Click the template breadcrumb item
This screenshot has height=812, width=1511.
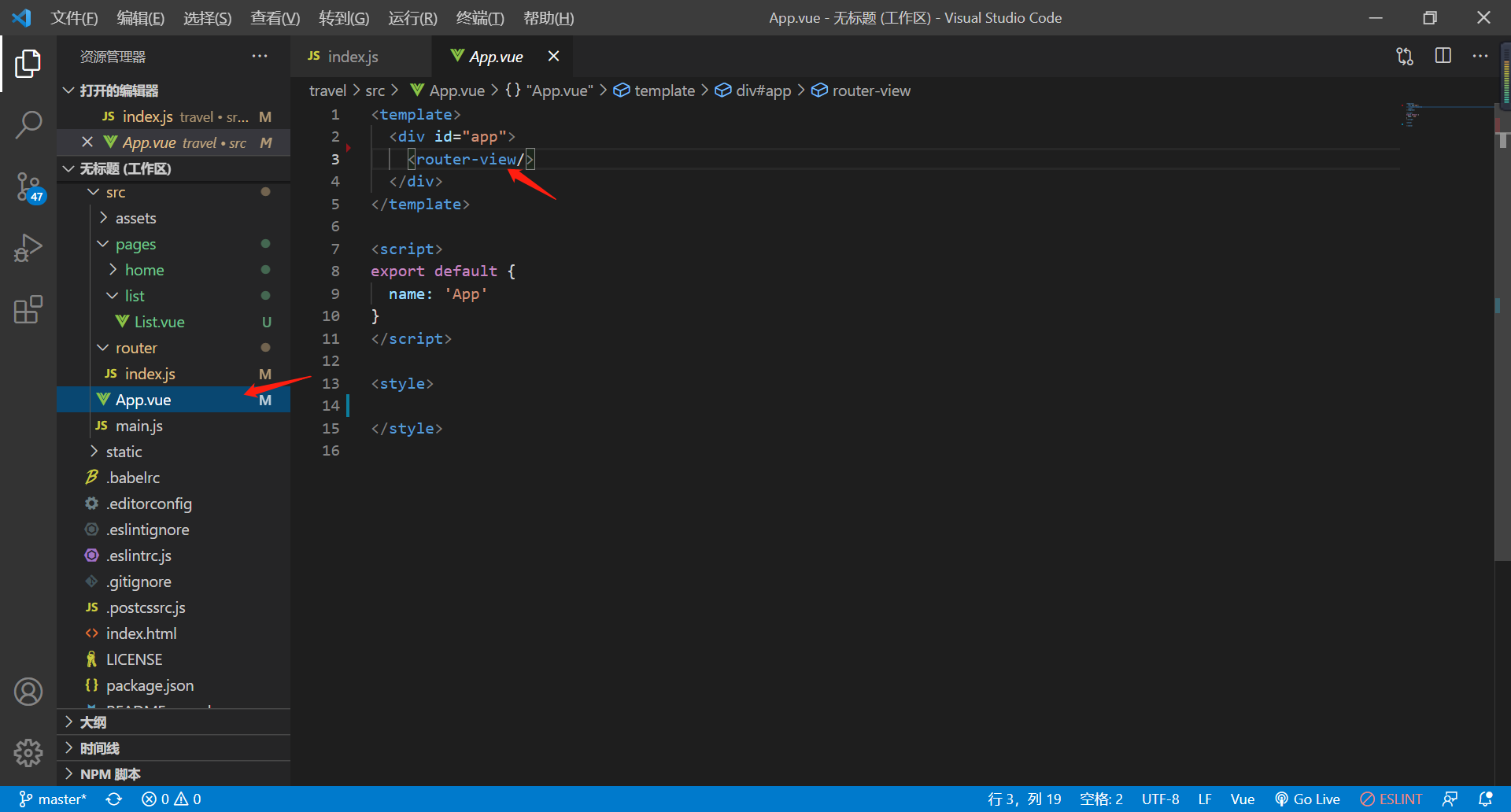(x=655, y=90)
